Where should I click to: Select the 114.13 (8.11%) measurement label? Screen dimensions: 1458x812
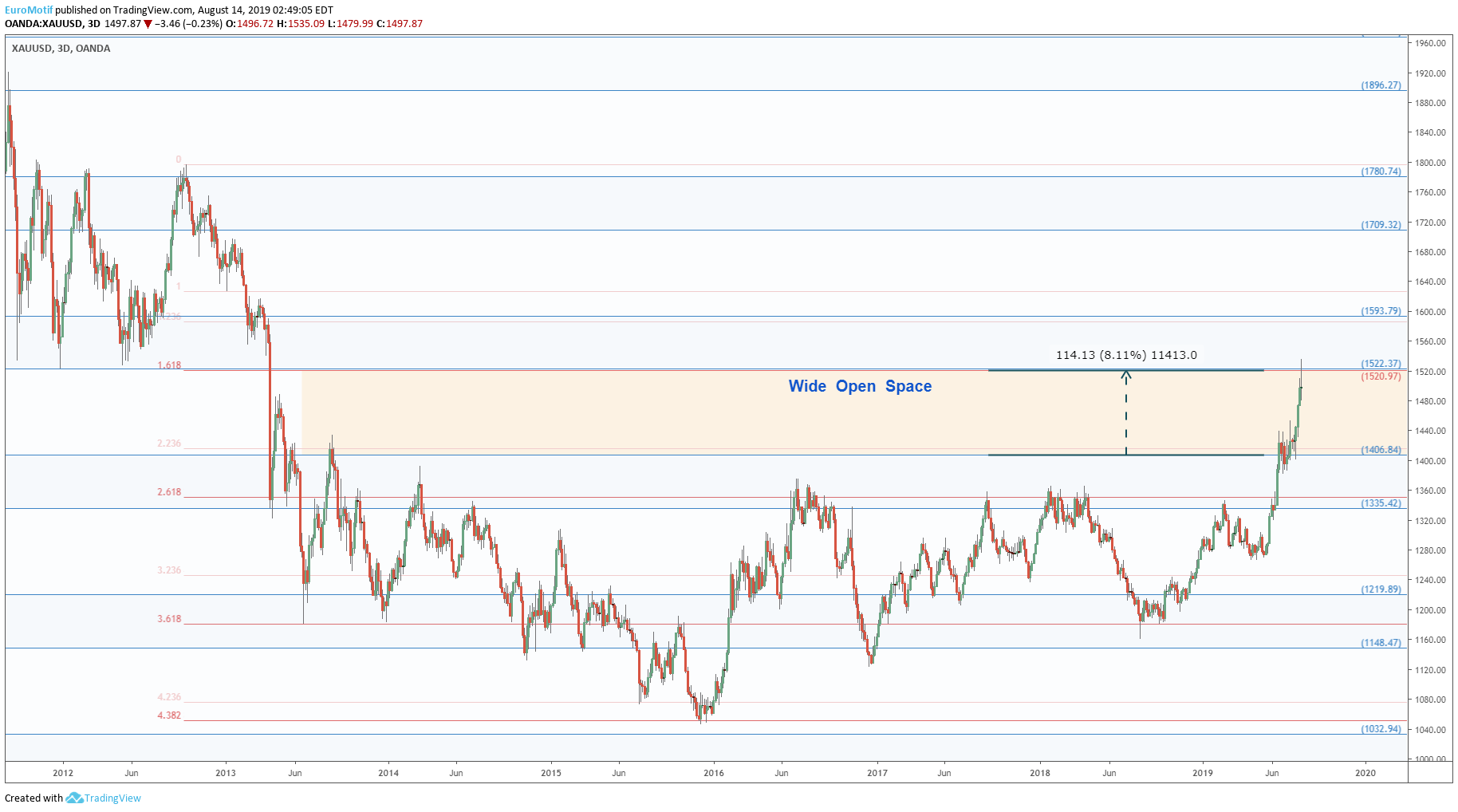coord(1126,355)
